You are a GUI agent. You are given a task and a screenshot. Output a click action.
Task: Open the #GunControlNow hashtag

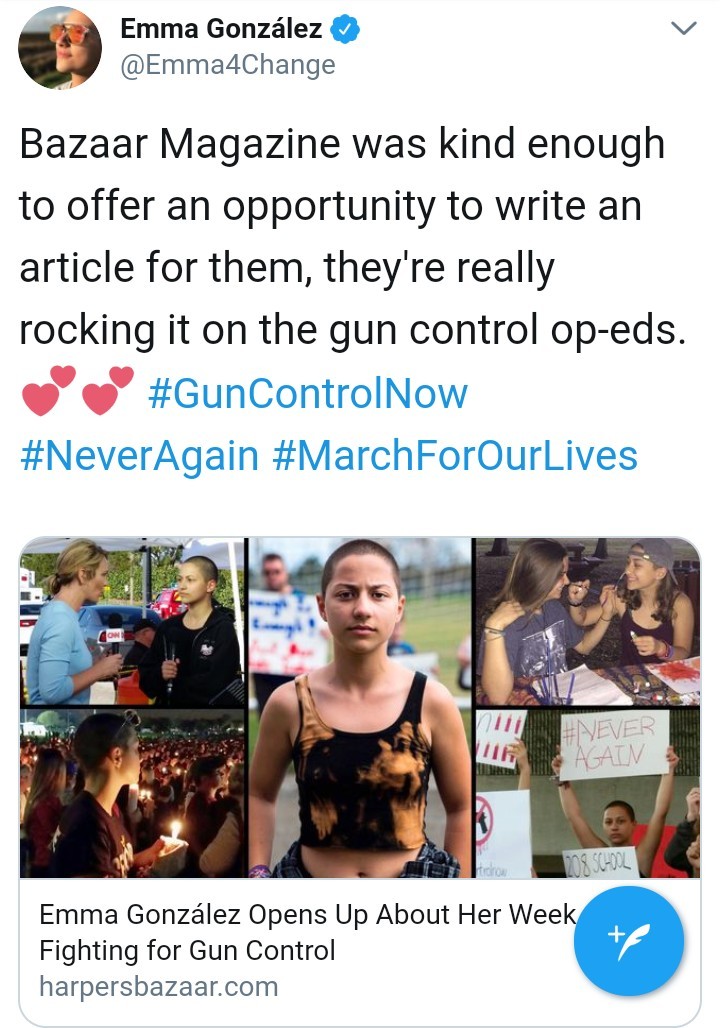pyautogui.click(x=308, y=393)
